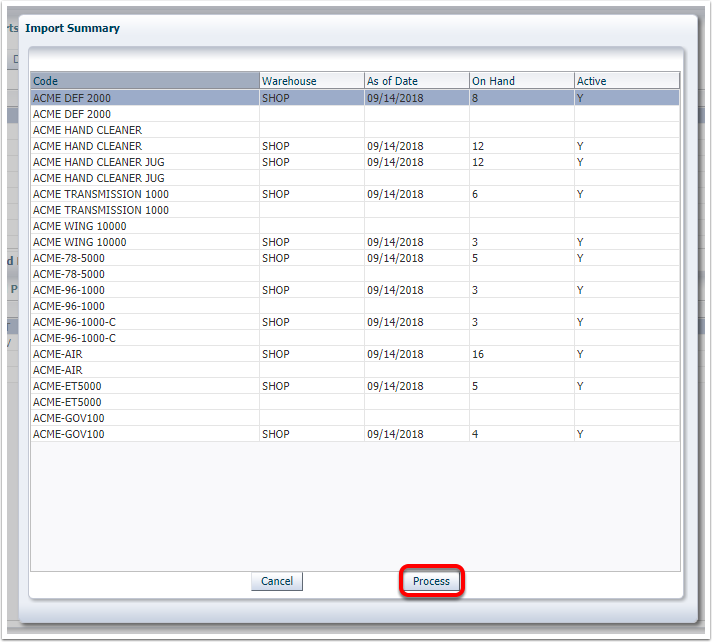Select ACME-GOV100 row with blank warehouse
Viewport: 712px width, 642px height.
(355, 418)
